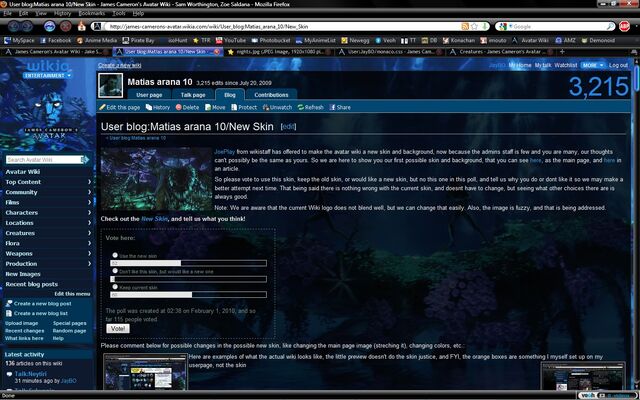640x400 pixels.
Task: Open the History menu in Firefox menu bar
Action: point(62,13)
